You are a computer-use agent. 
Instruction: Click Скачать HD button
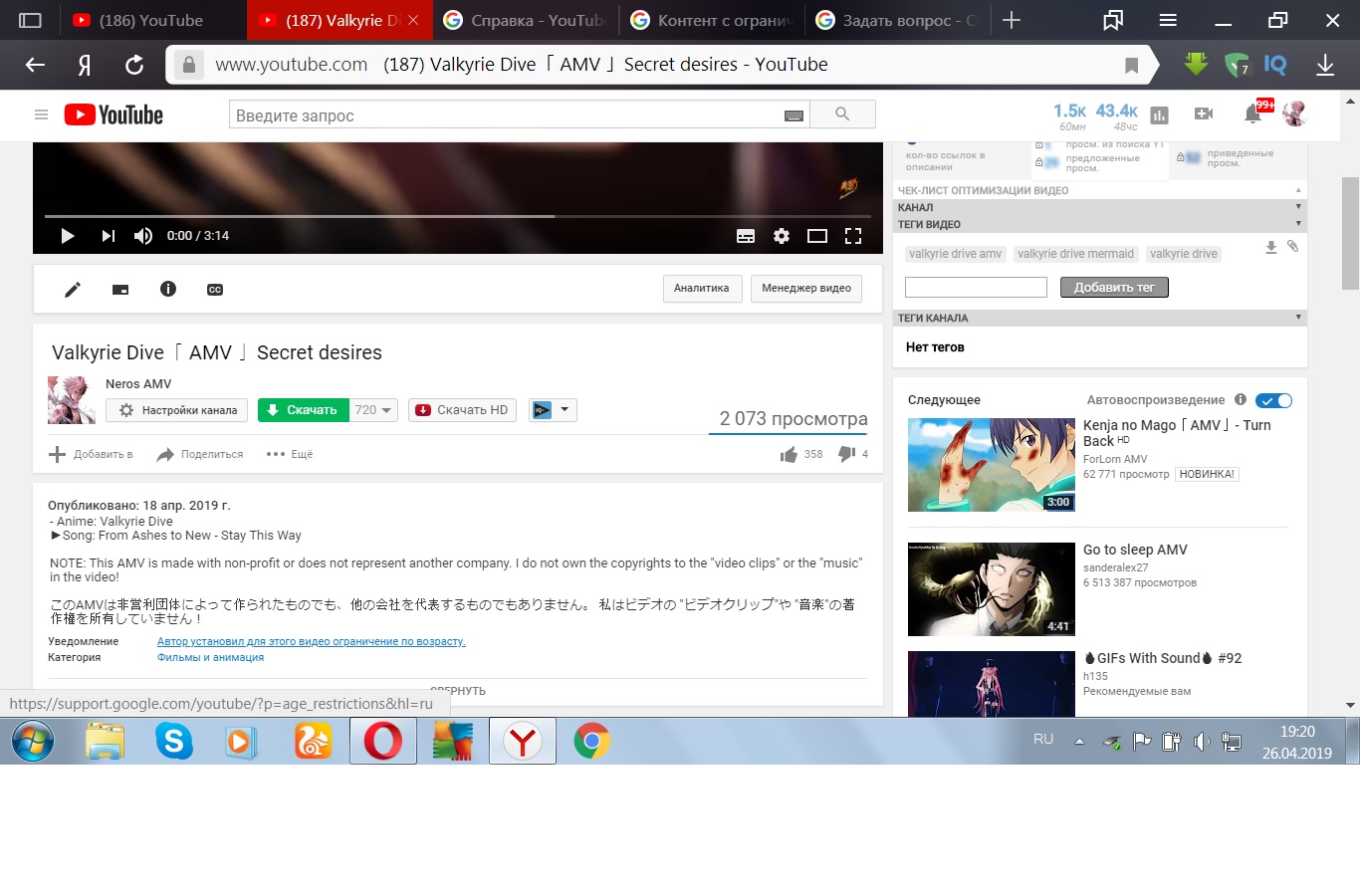coord(462,410)
